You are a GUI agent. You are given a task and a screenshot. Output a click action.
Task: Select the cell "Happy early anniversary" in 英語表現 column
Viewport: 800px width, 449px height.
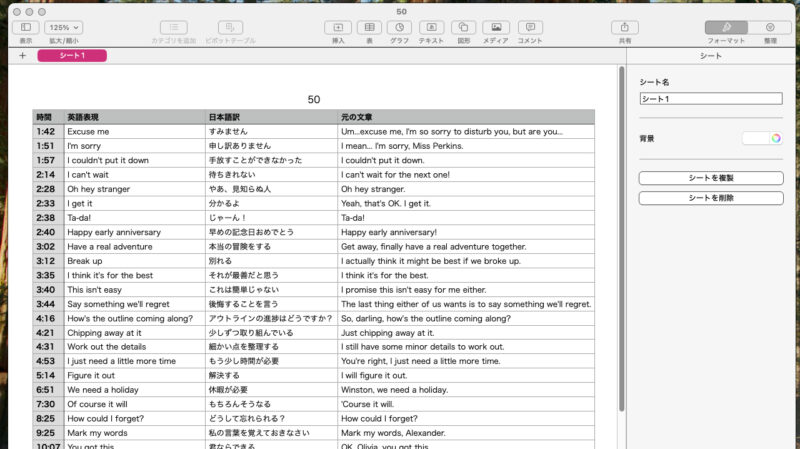pos(135,232)
